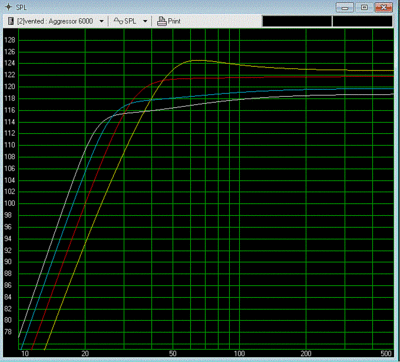
Task: Click the 20 Hz frequency axis label
Action: [x=85, y=354]
